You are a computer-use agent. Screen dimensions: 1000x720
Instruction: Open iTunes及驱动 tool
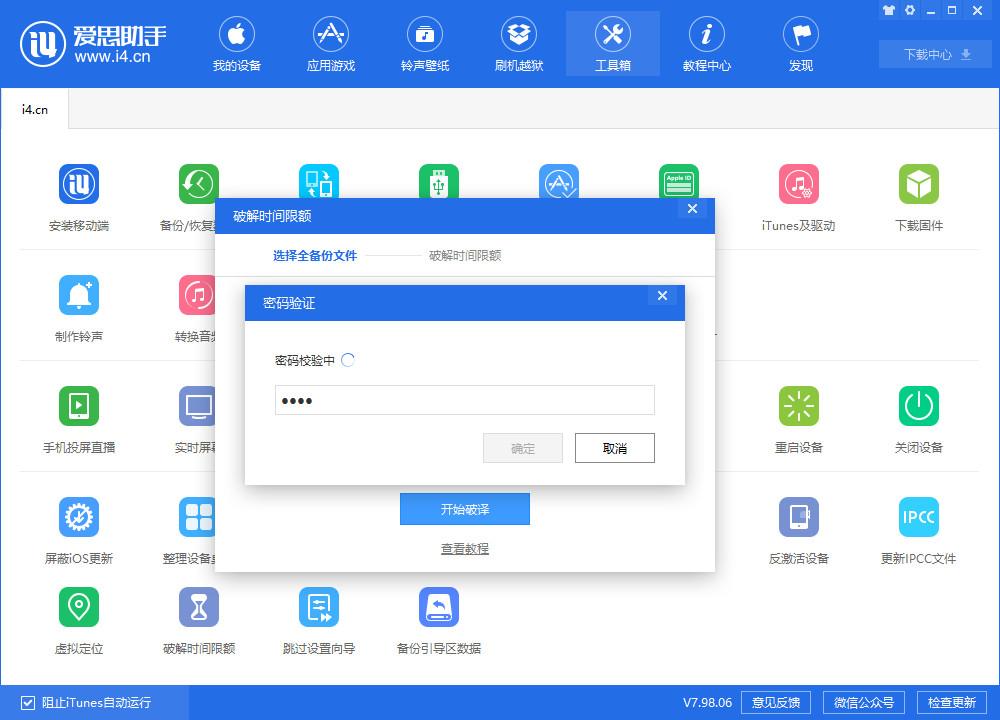[x=798, y=197]
